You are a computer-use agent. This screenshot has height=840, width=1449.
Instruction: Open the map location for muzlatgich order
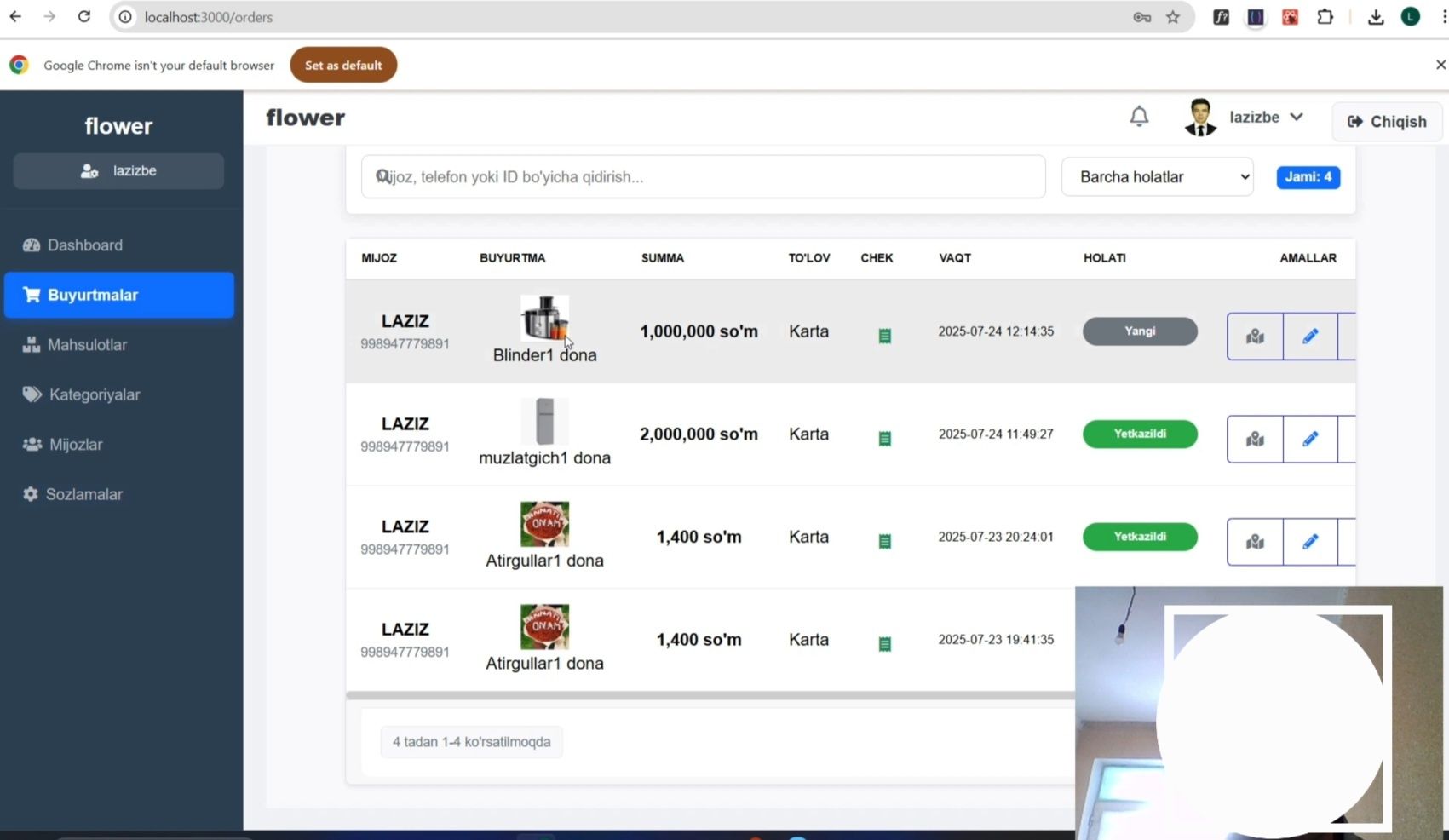(x=1255, y=439)
